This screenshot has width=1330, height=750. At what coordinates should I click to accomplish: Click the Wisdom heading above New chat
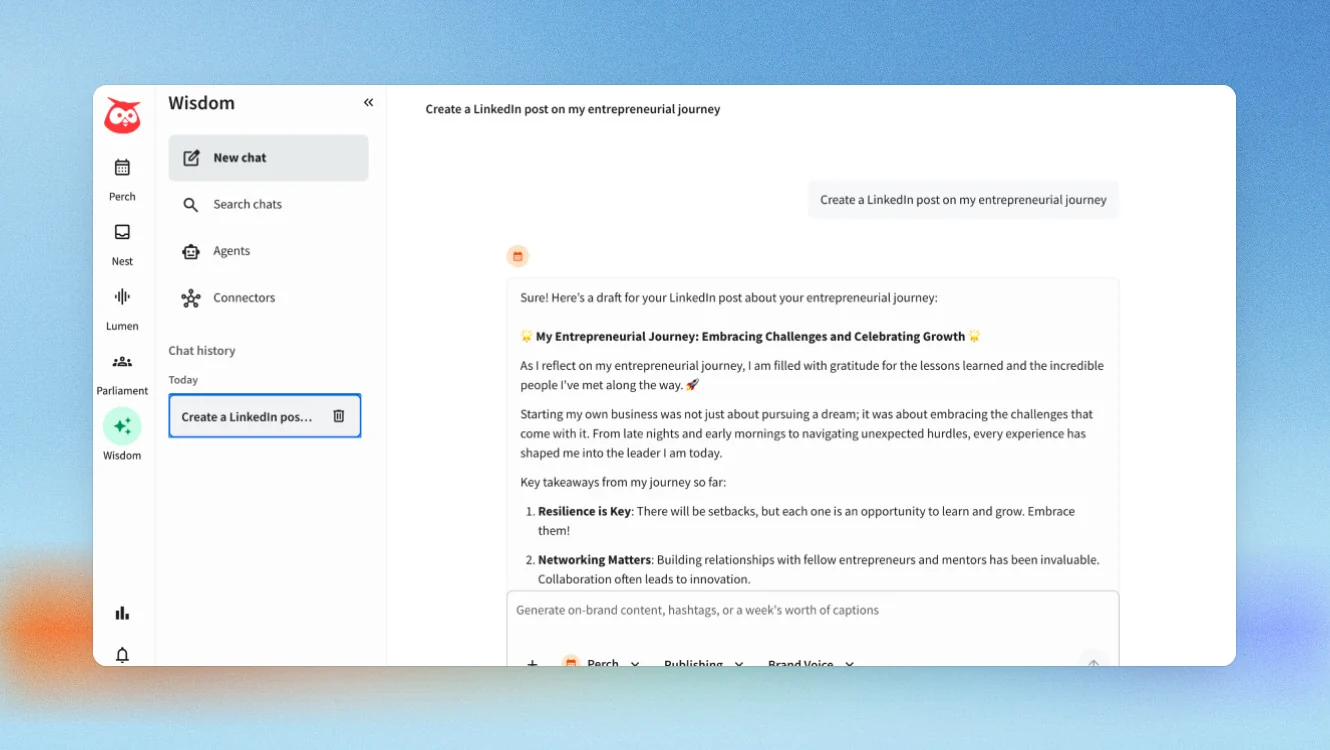point(201,103)
